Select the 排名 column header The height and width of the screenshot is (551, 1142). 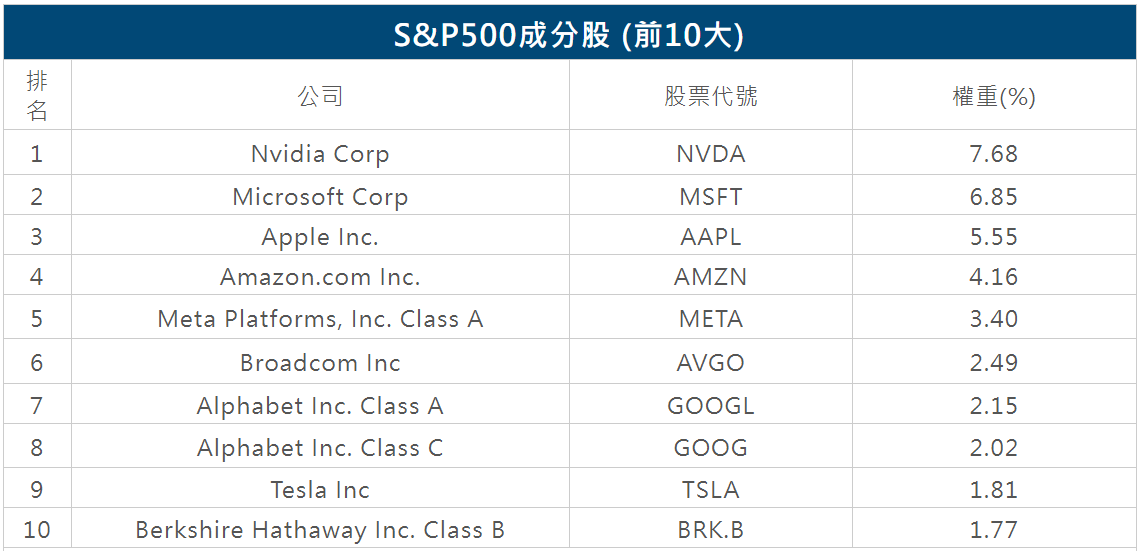pyautogui.click(x=37, y=96)
